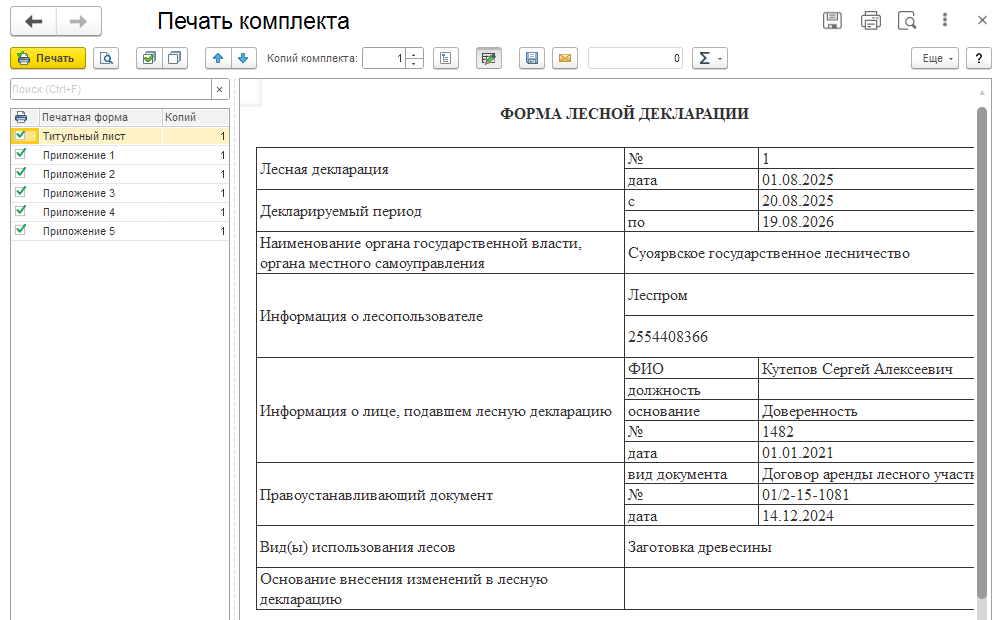Move selected form down with arrow
Image resolution: width=1004 pixels, height=620 pixels.
[x=243, y=58]
